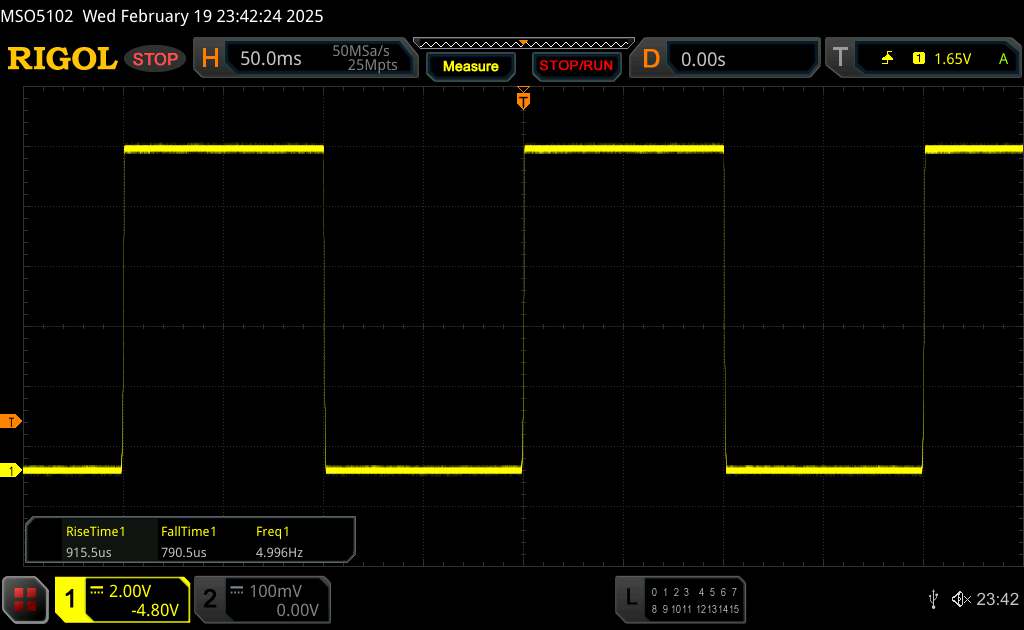
Task: Click the waveform memory position bar
Action: click(524, 44)
